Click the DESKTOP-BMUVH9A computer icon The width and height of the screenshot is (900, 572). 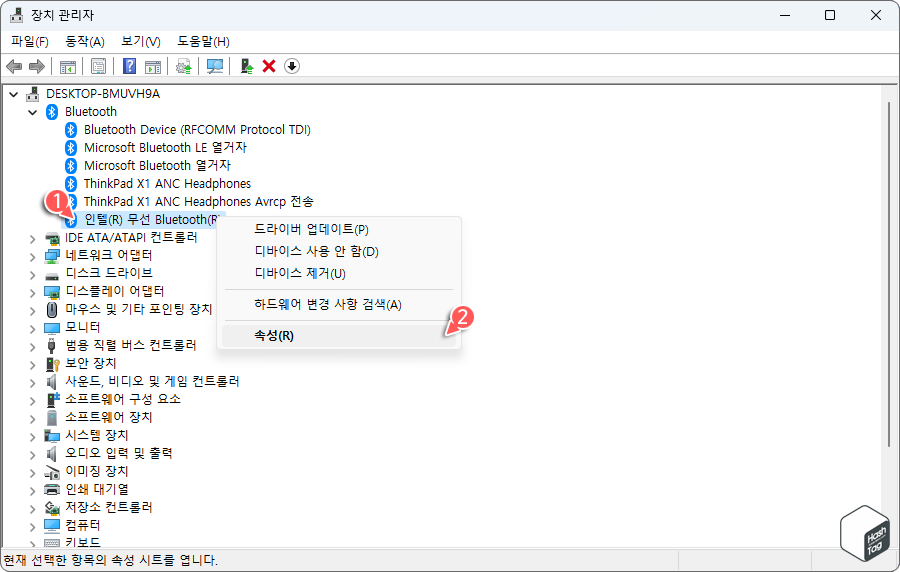(33, 94)
